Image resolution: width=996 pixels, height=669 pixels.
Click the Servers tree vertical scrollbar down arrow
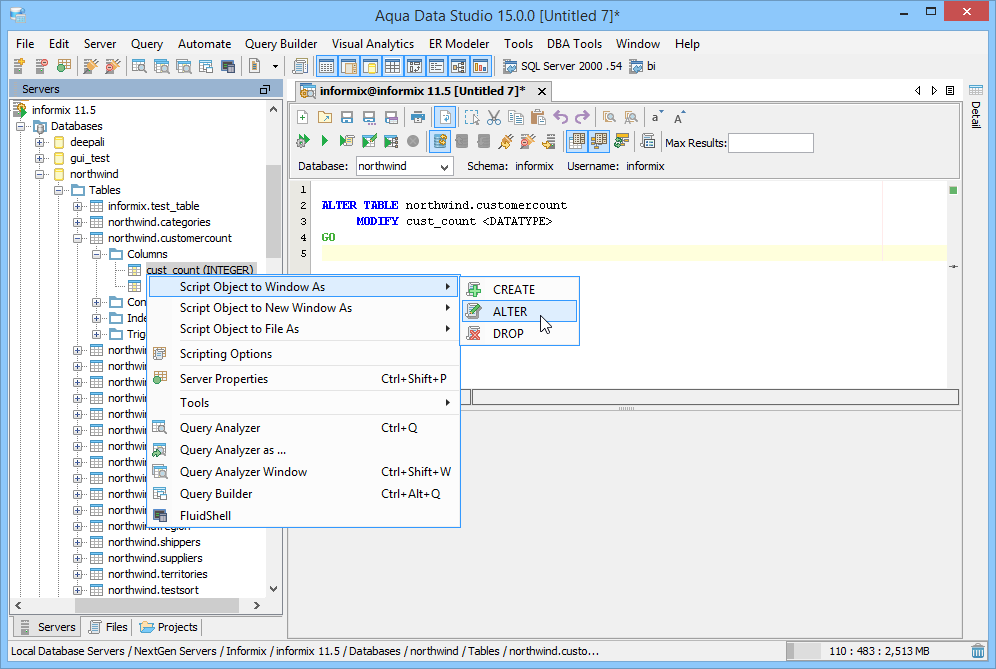coord(274,589)
